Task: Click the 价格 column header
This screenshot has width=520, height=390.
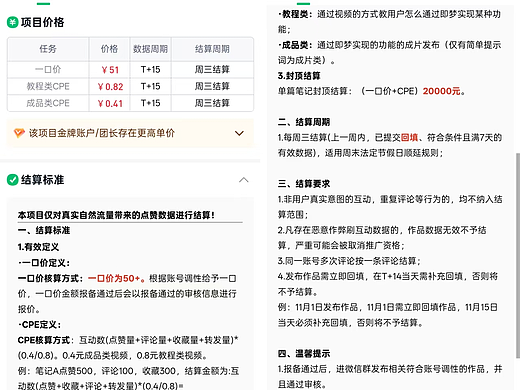Action: [109, 49]
